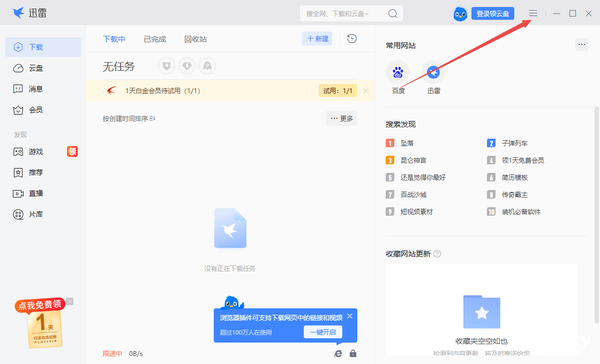Open download history clock icon
Screen dimensions: 600x364
[352, 39]
